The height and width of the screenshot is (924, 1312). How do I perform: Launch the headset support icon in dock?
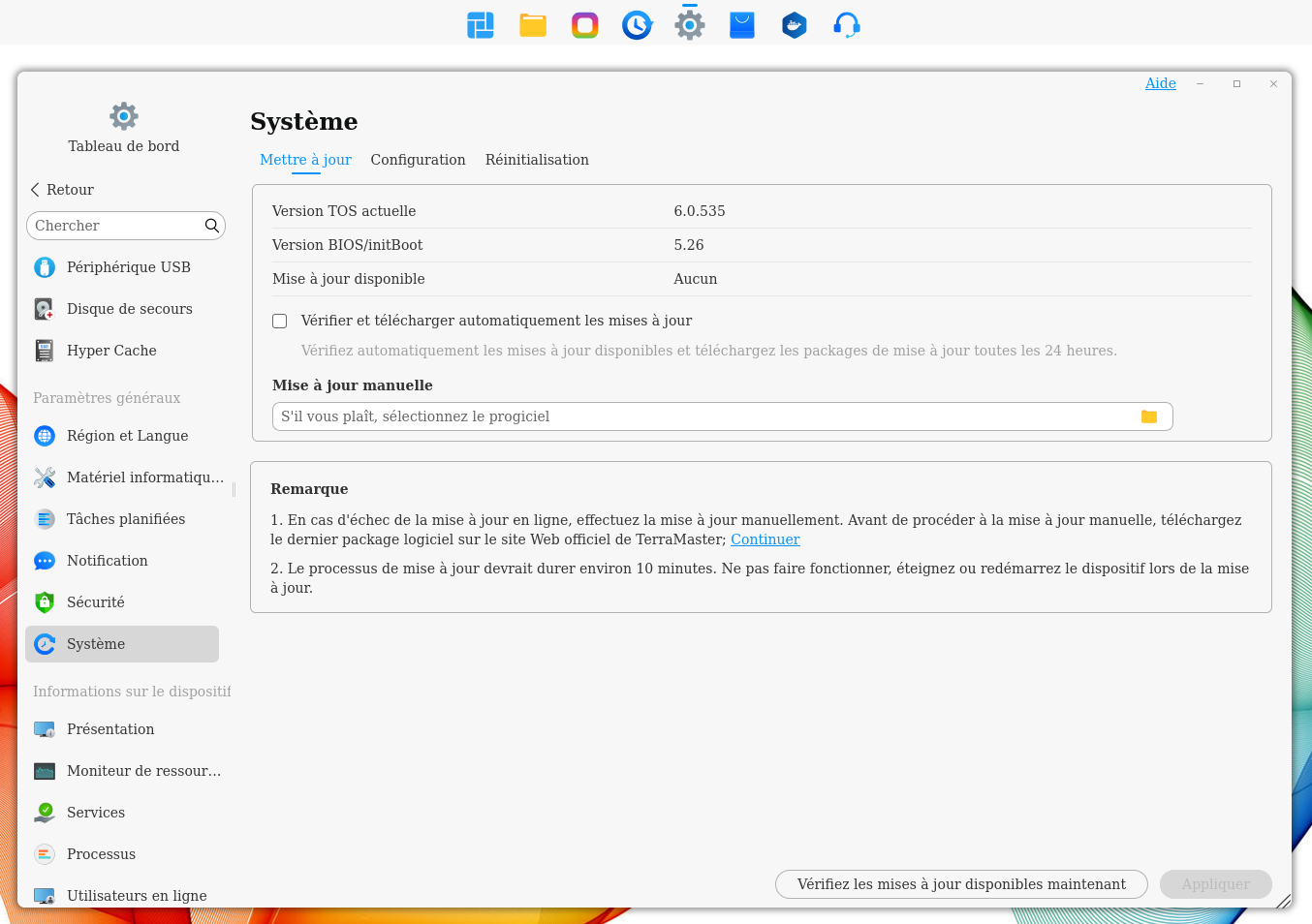point(846,25)
